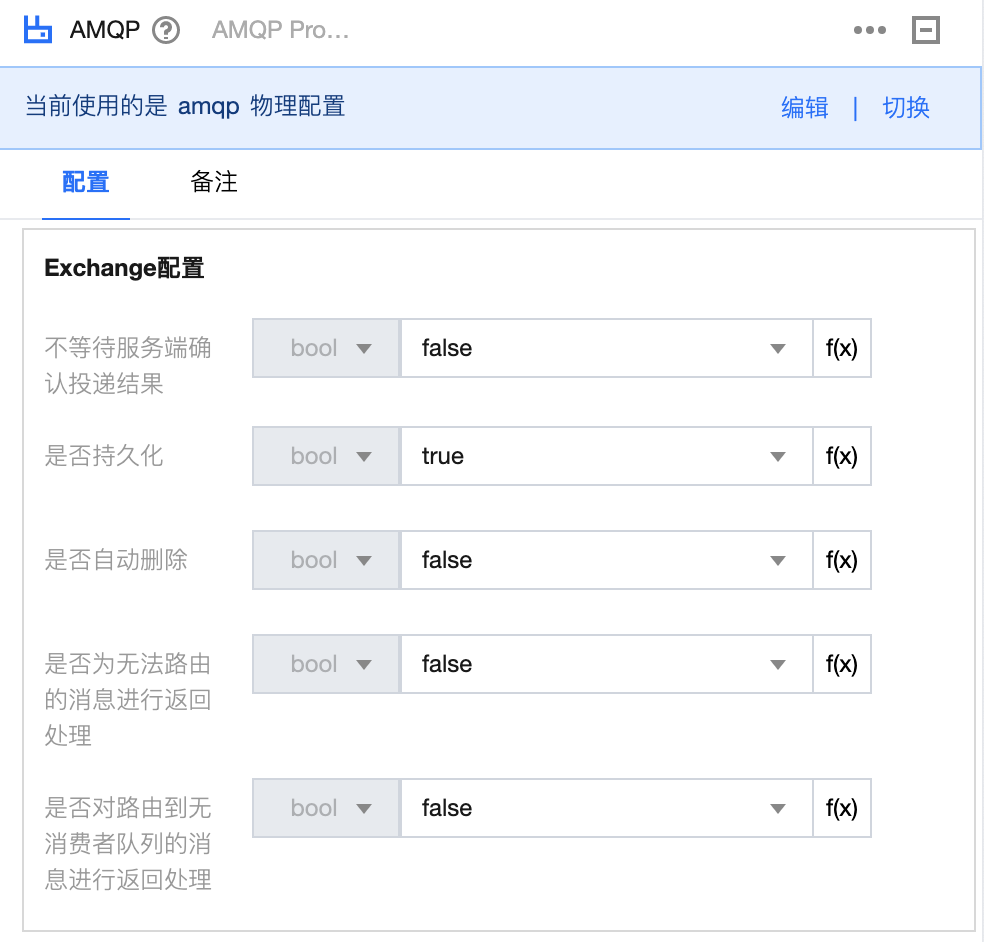Switch to the 备注 tab
This screenshot has width=984, height=942.
coord(213,184)
